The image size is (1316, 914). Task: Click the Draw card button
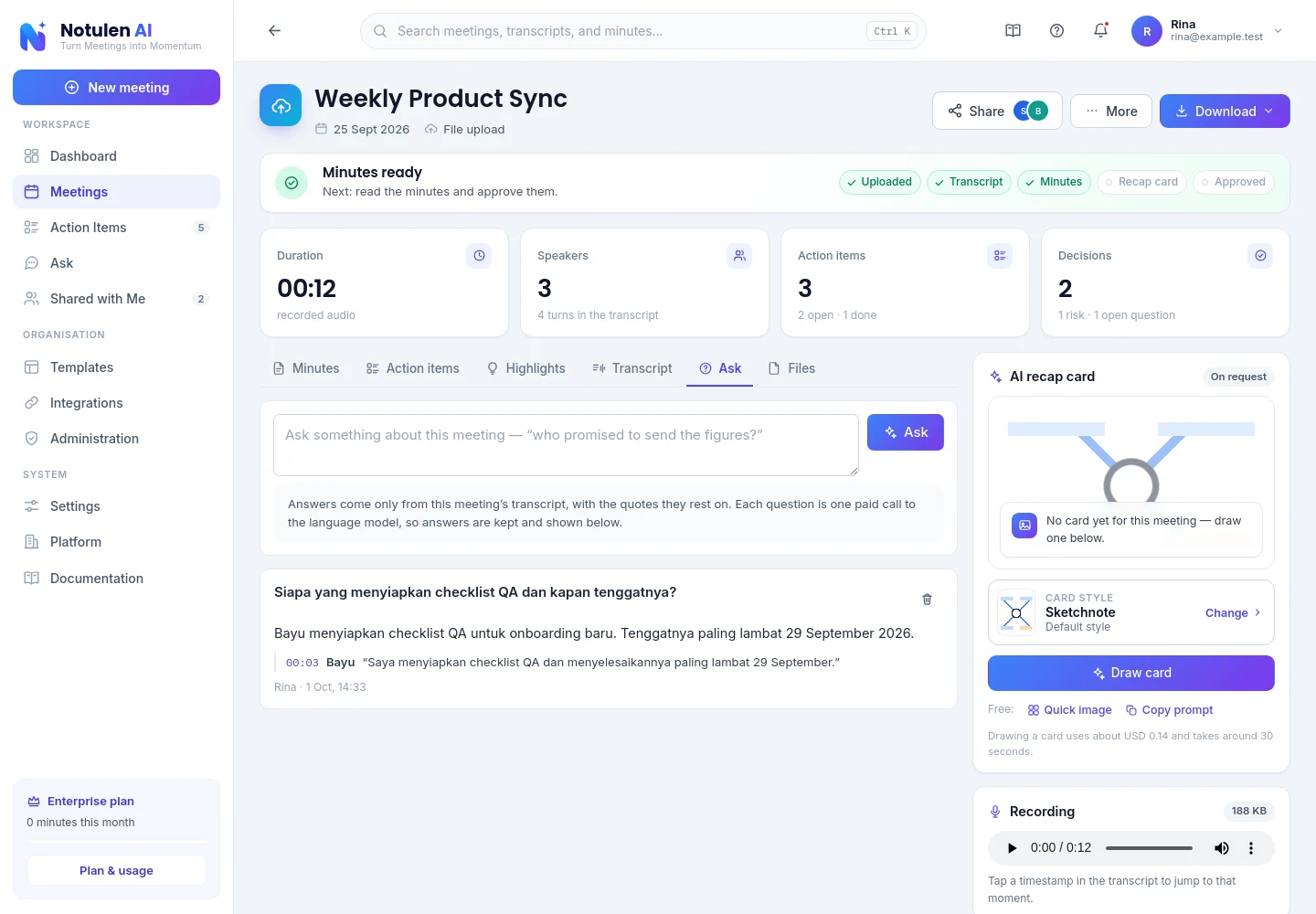(1131, 673)
